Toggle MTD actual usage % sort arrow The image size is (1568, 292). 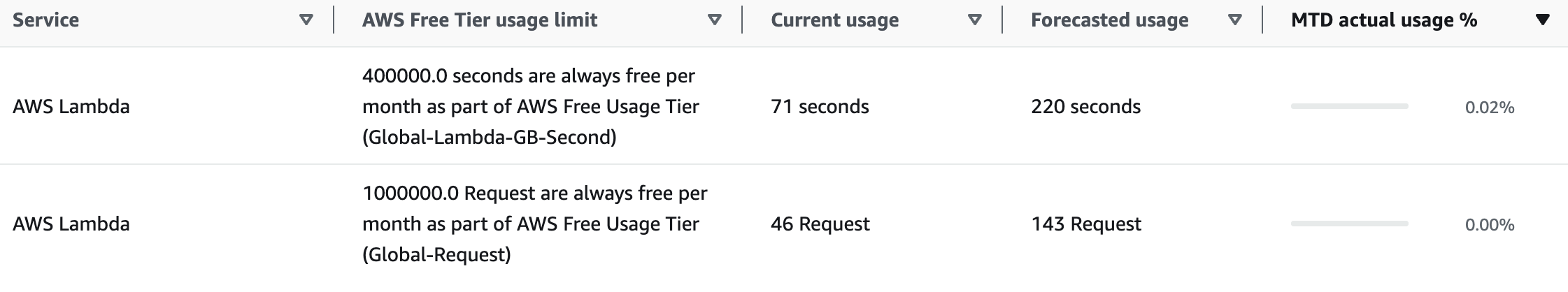1542,20
